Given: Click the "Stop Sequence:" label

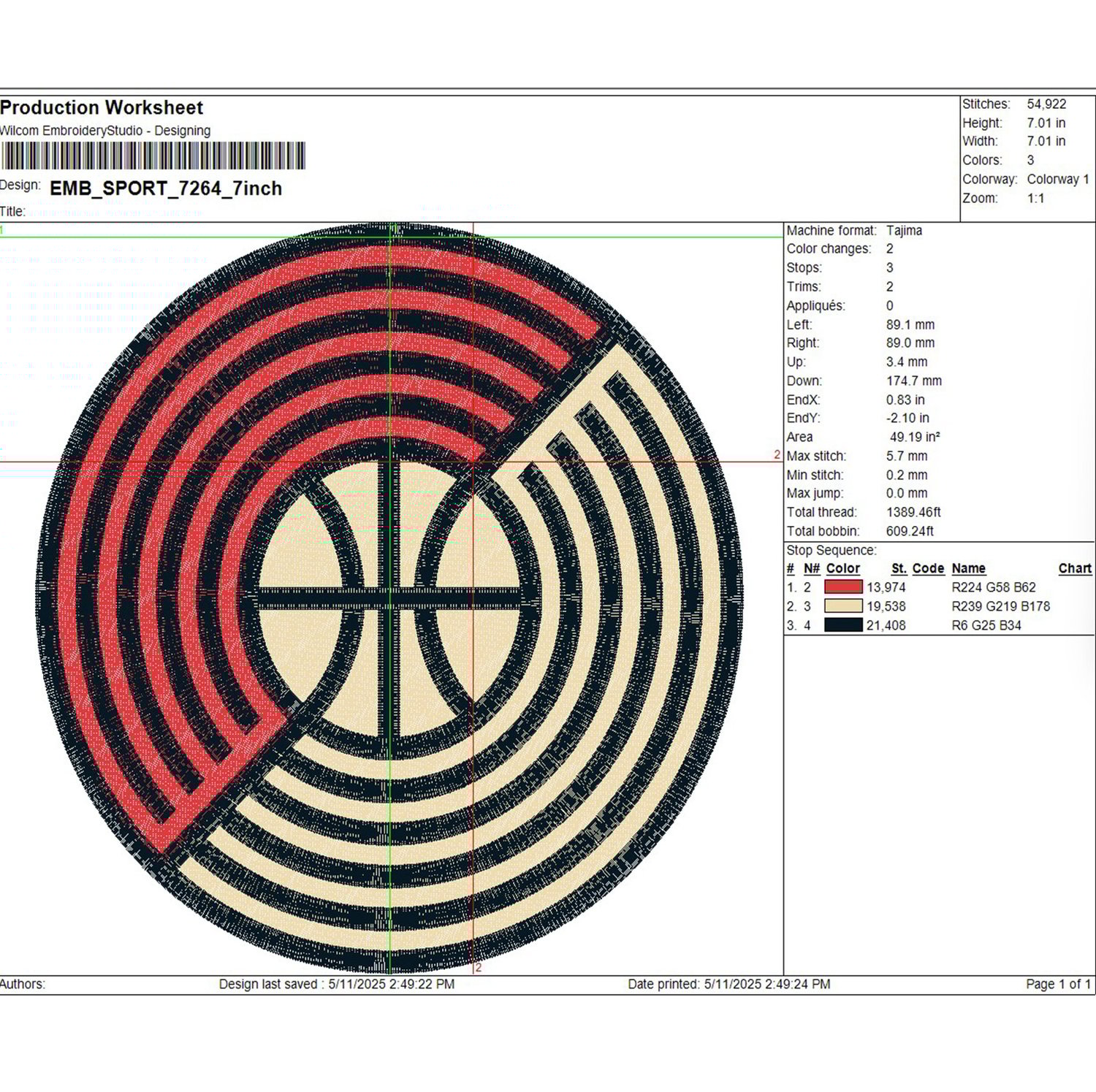Looking at the screenshot, I should (831, 550).
